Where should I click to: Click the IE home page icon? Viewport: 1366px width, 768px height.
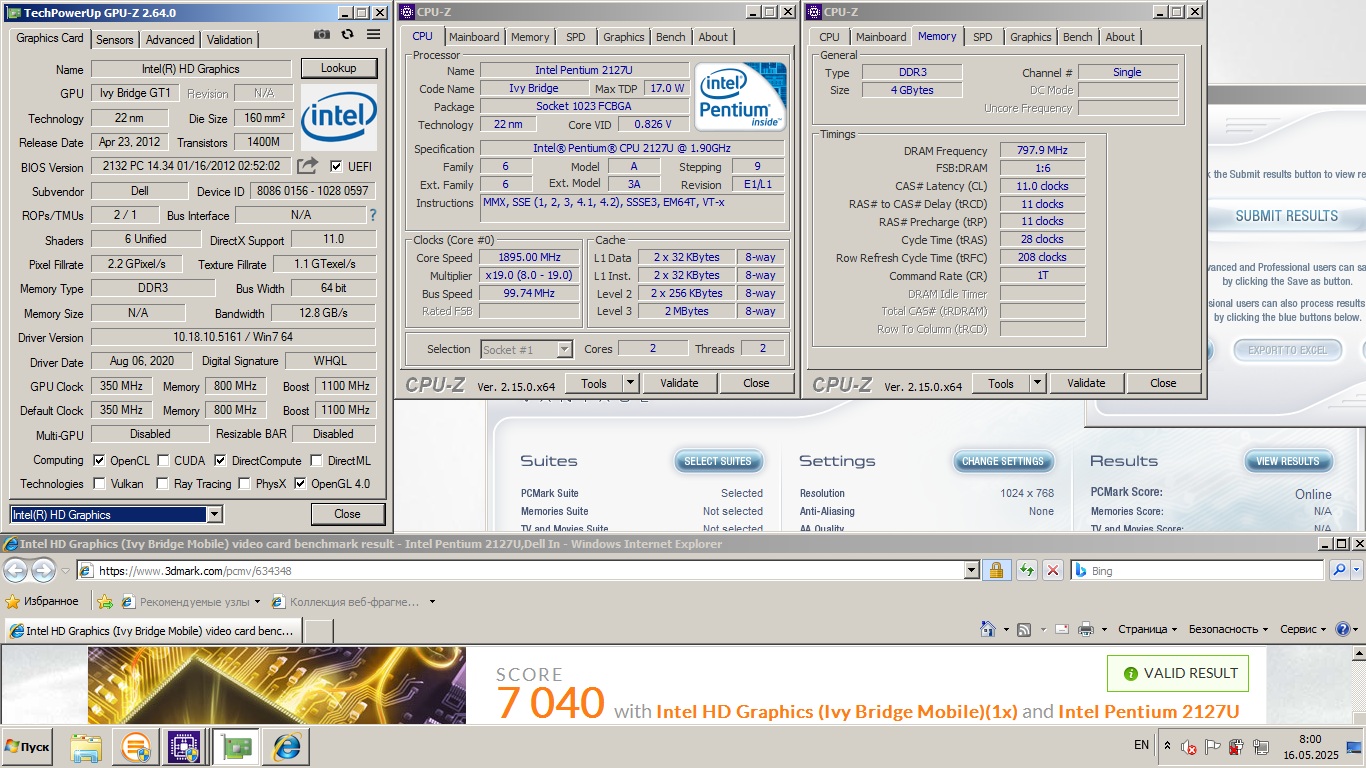point(988,629)
